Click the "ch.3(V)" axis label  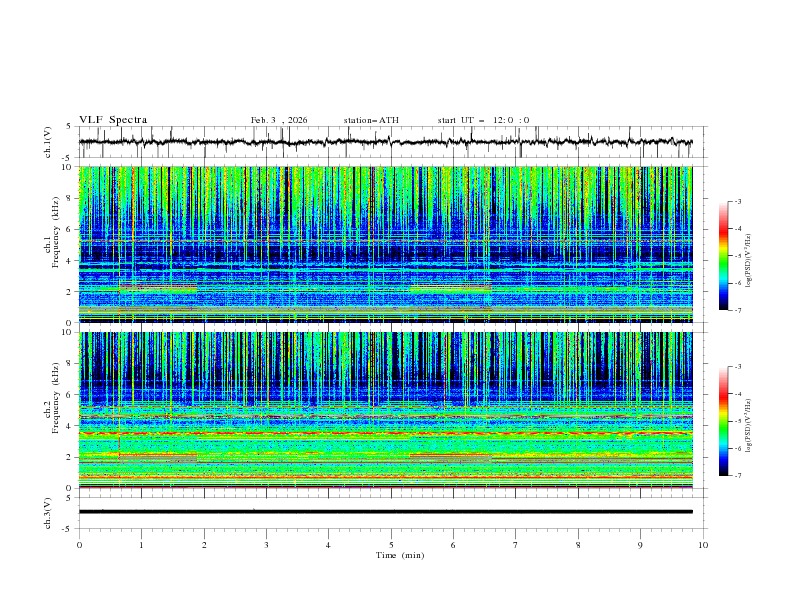(48, 513)
